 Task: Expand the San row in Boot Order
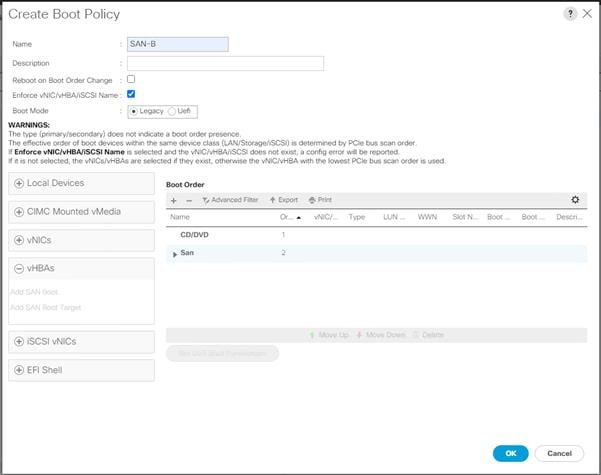coord(175,254)
